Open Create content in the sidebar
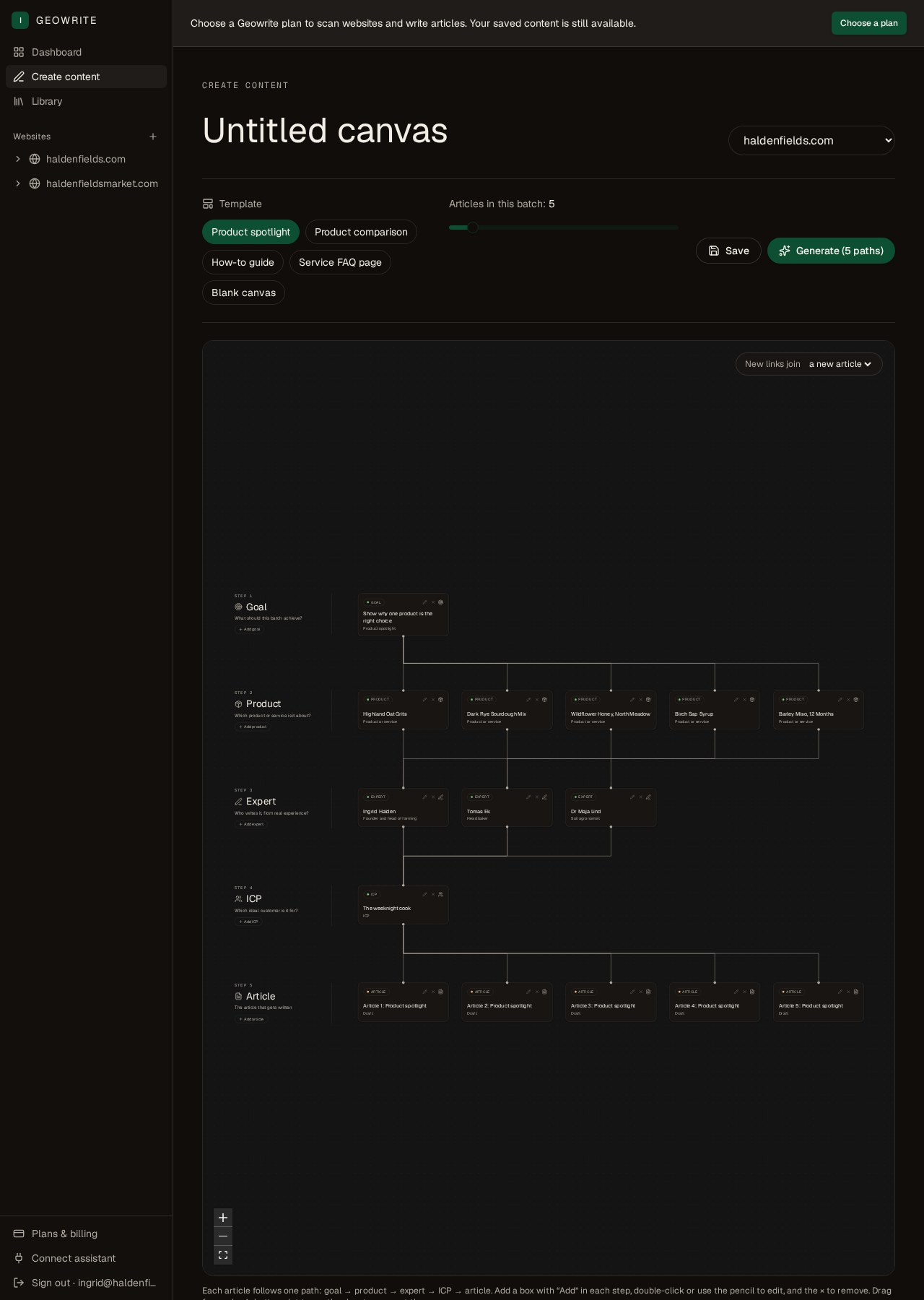The image size is (924, 1300). pos(86,77)
